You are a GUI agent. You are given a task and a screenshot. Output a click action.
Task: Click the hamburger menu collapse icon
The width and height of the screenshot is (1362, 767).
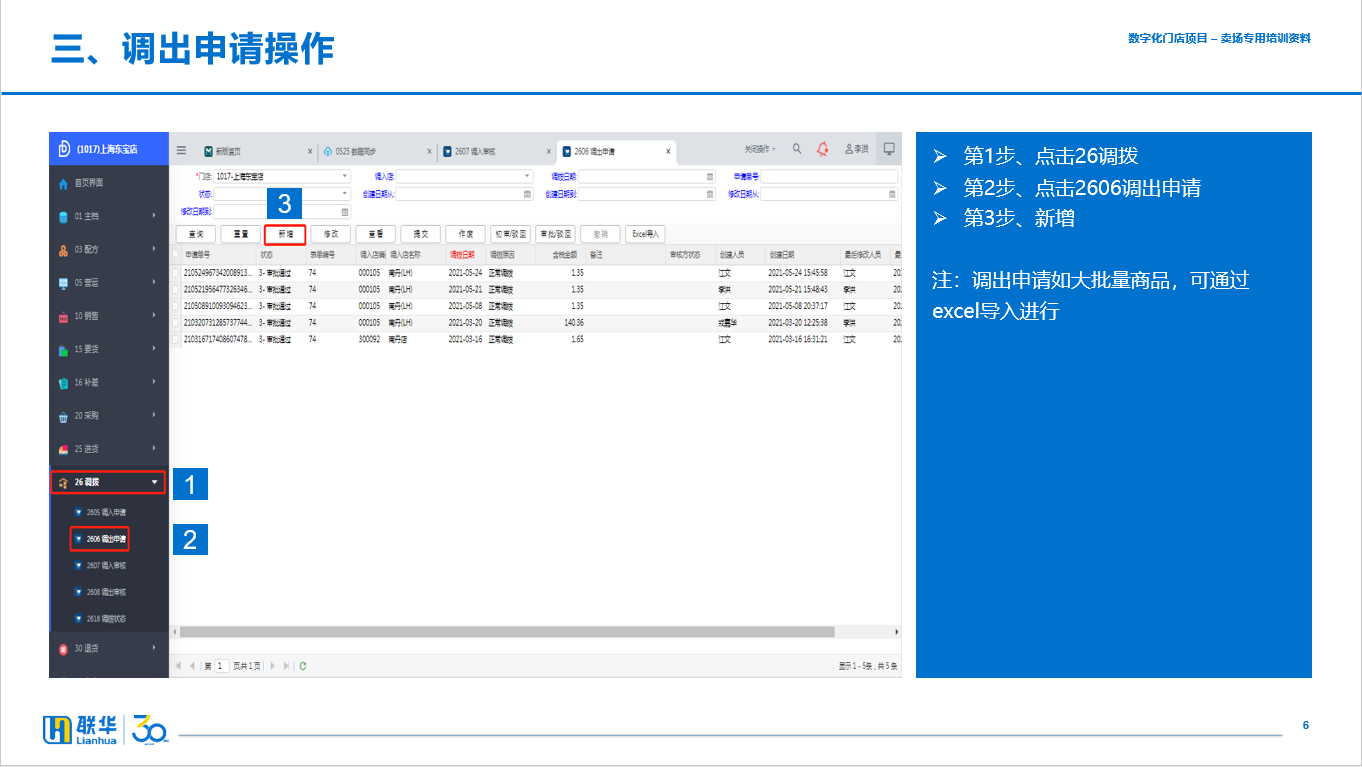(181, 150)
